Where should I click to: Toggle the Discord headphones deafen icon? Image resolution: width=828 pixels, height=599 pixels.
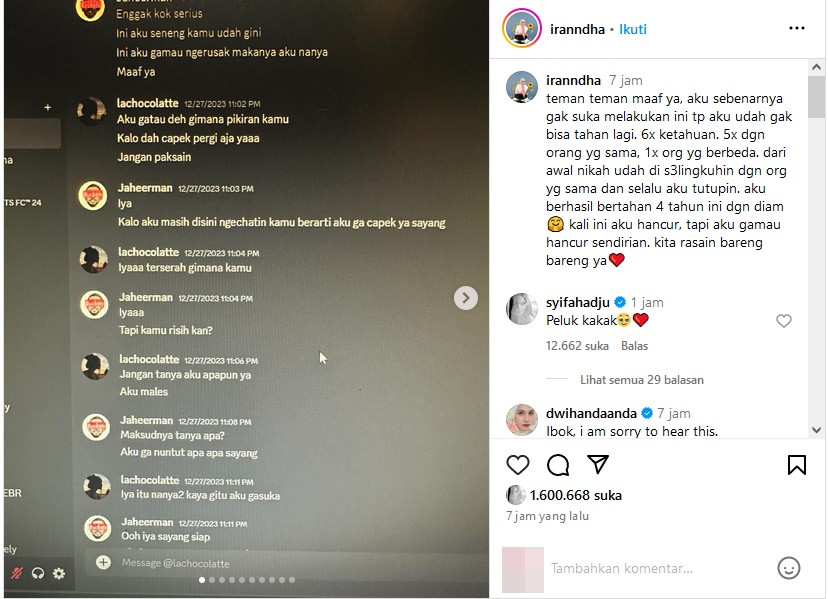[x=37, y=574]
